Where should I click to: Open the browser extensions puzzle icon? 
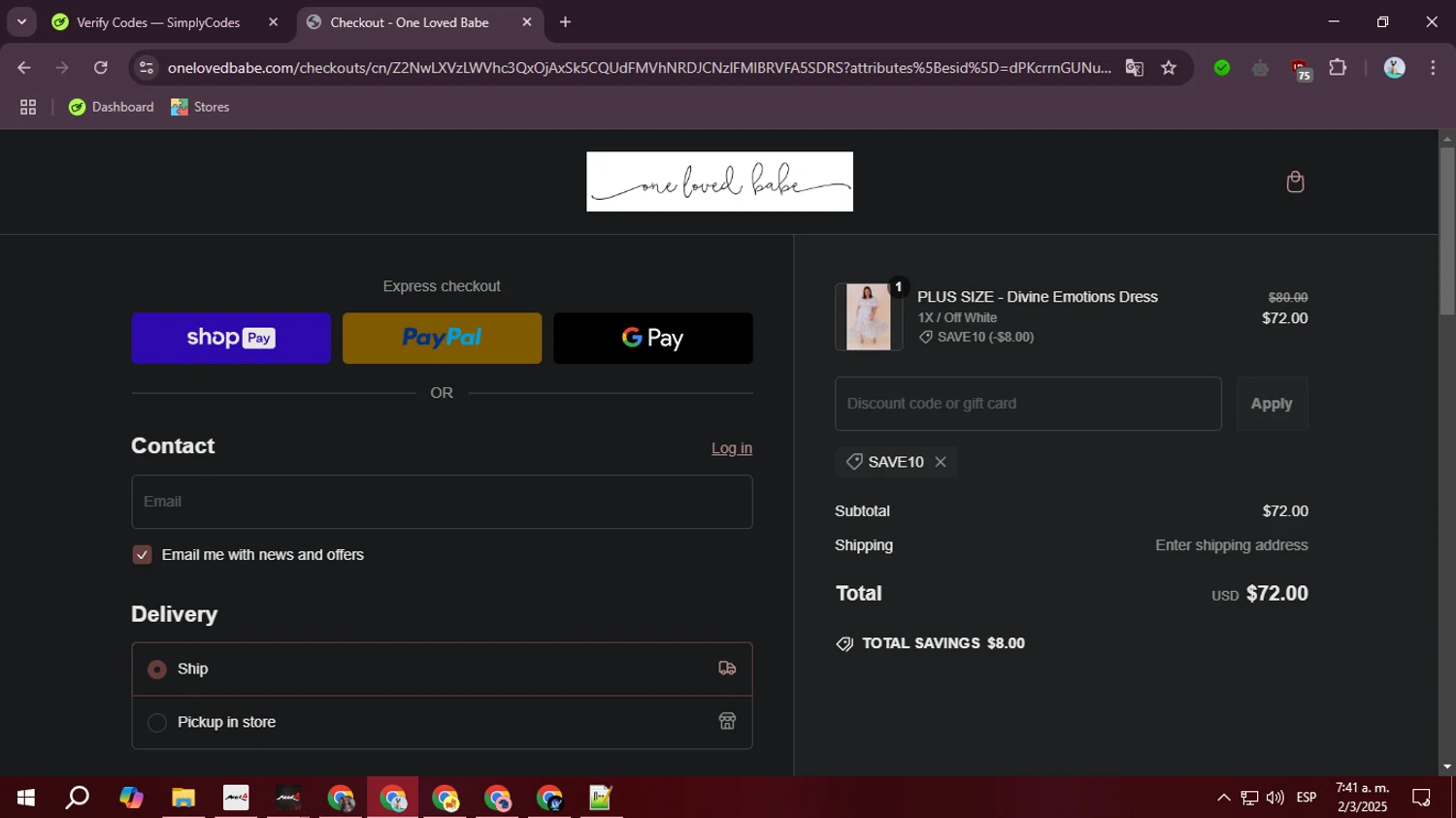tap(1338, 68)
